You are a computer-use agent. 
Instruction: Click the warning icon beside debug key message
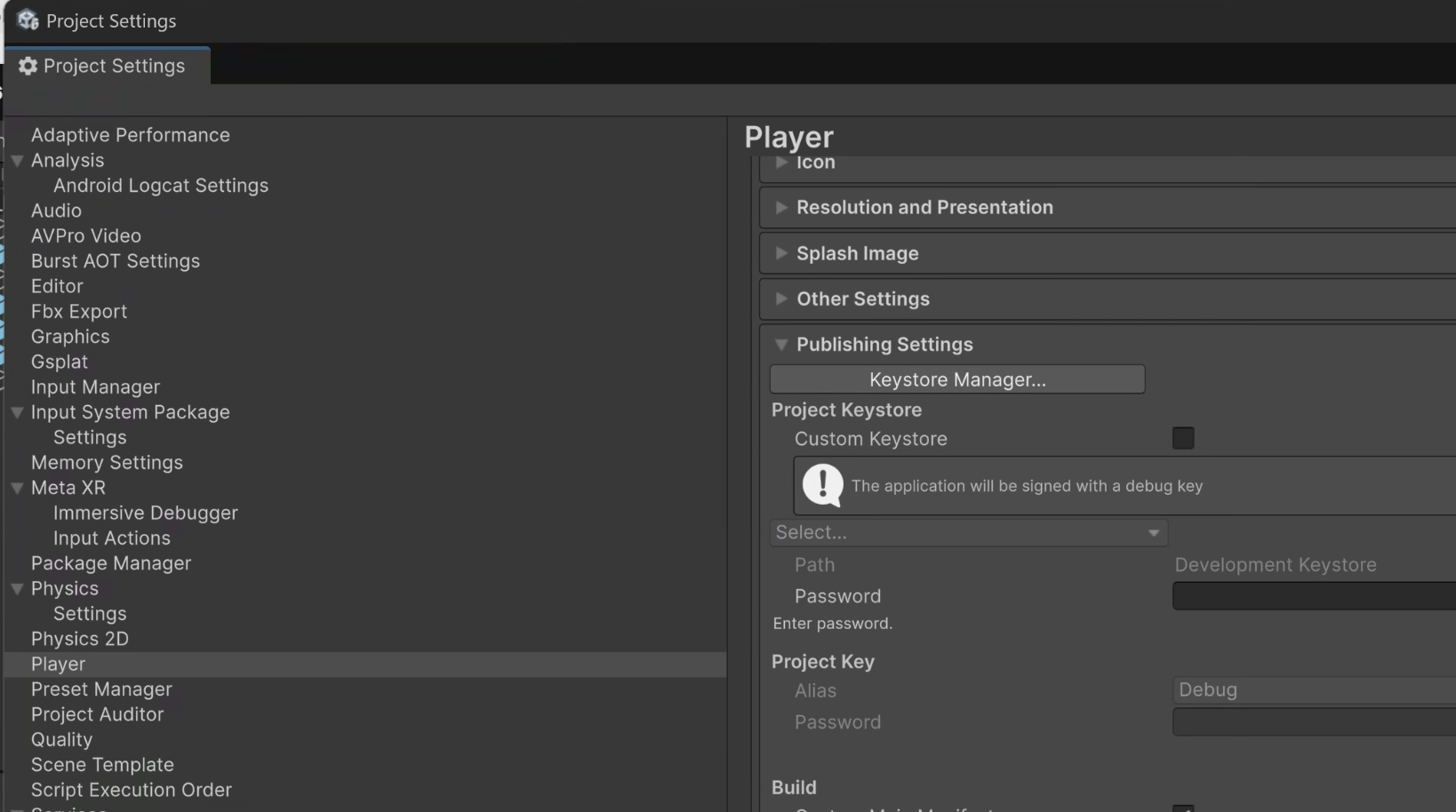820,486
